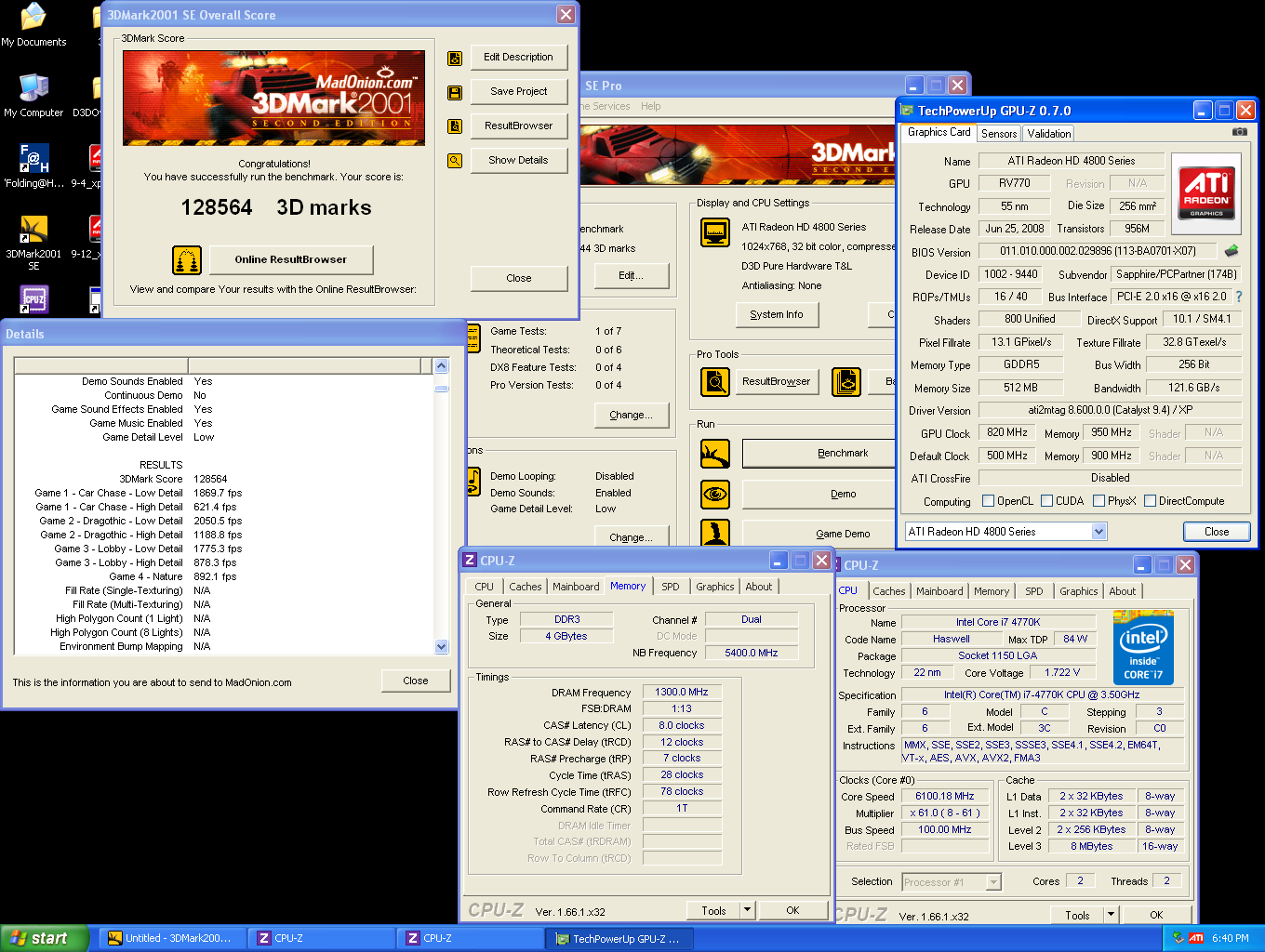Click the Close button in Details window

pyautogui.click(x=416, y=681)
